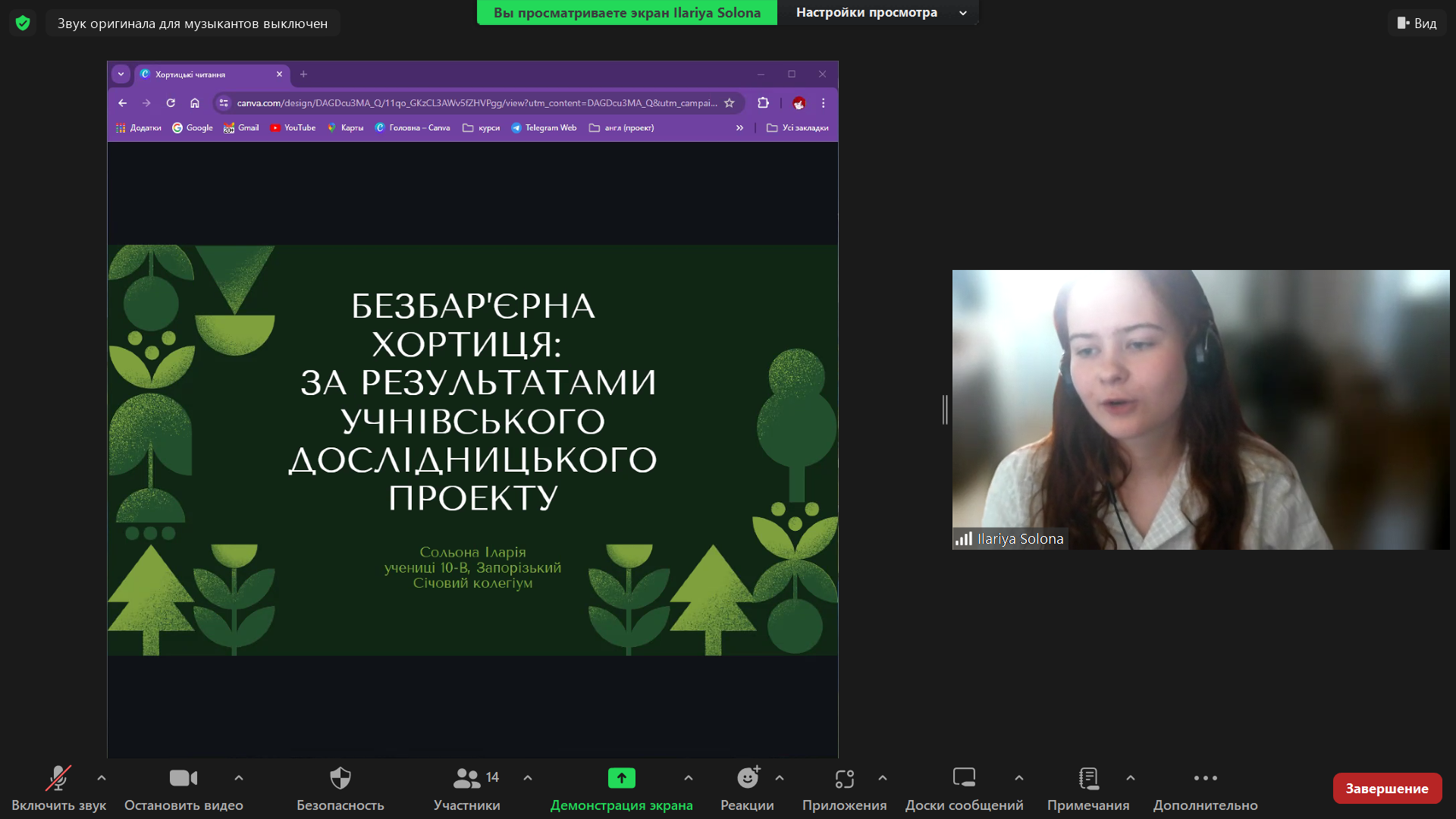1456x819 pixels.
Task: Expand audio options arrow beside Включить звук
Action: 102,778
